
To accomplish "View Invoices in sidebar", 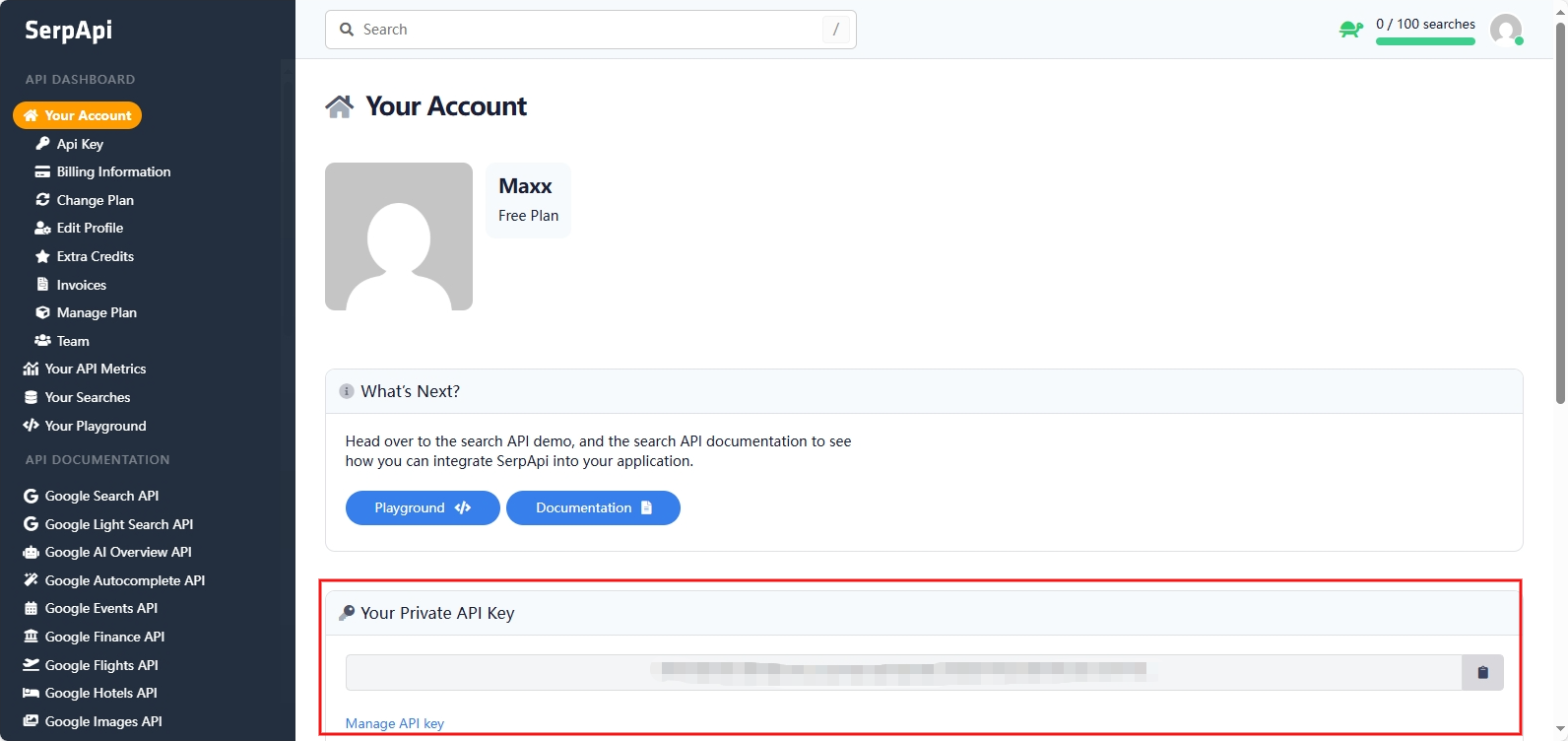I will click(x=81, y=285).
